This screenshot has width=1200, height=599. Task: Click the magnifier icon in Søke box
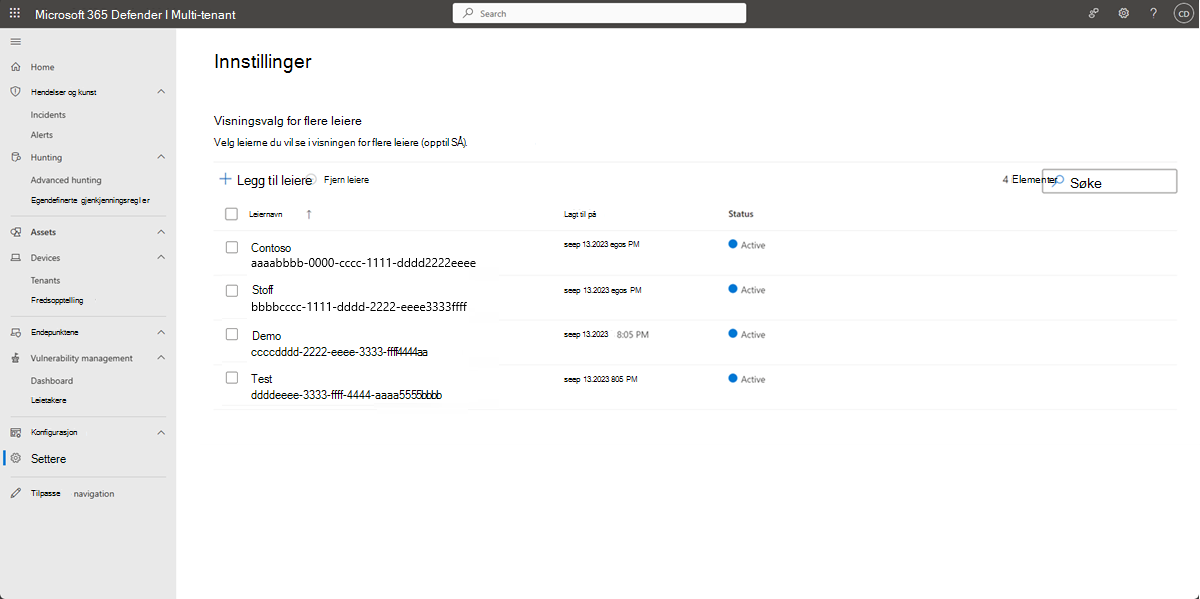point(1058,182)
